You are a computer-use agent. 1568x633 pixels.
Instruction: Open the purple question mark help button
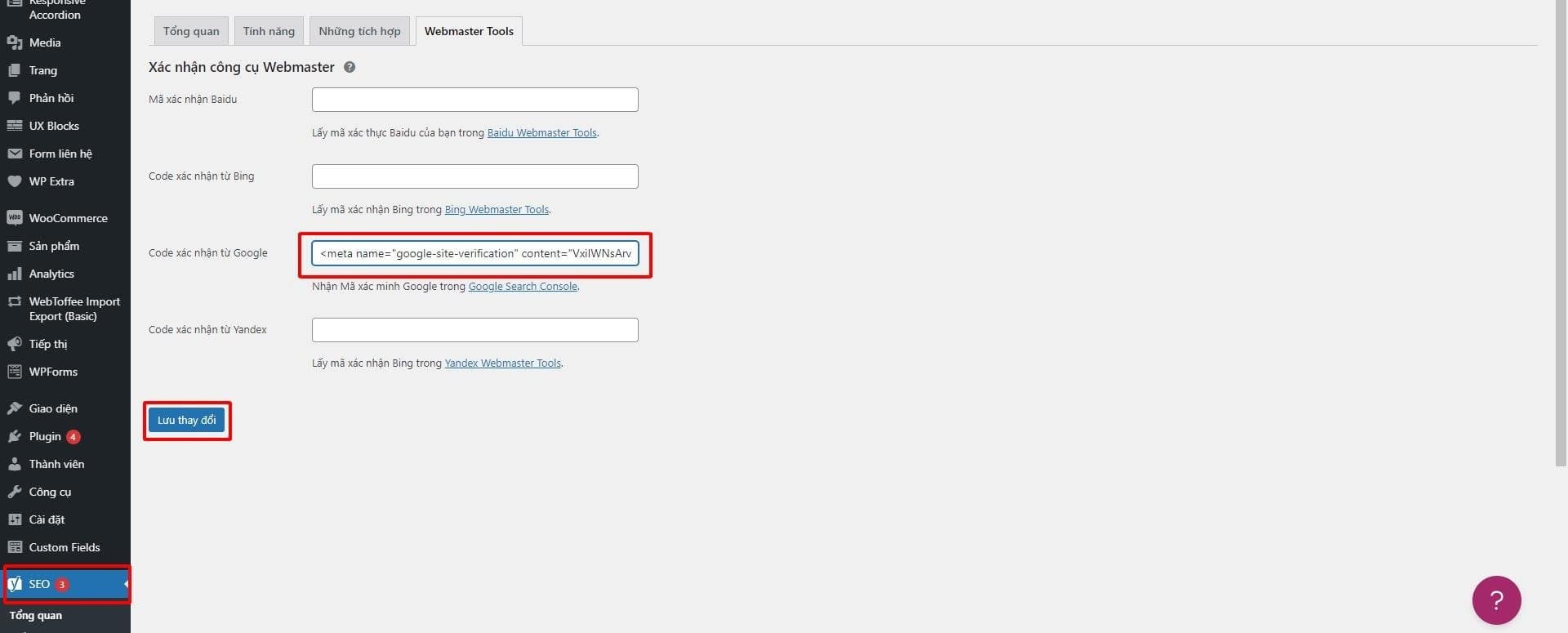(x=1496, y=600)
